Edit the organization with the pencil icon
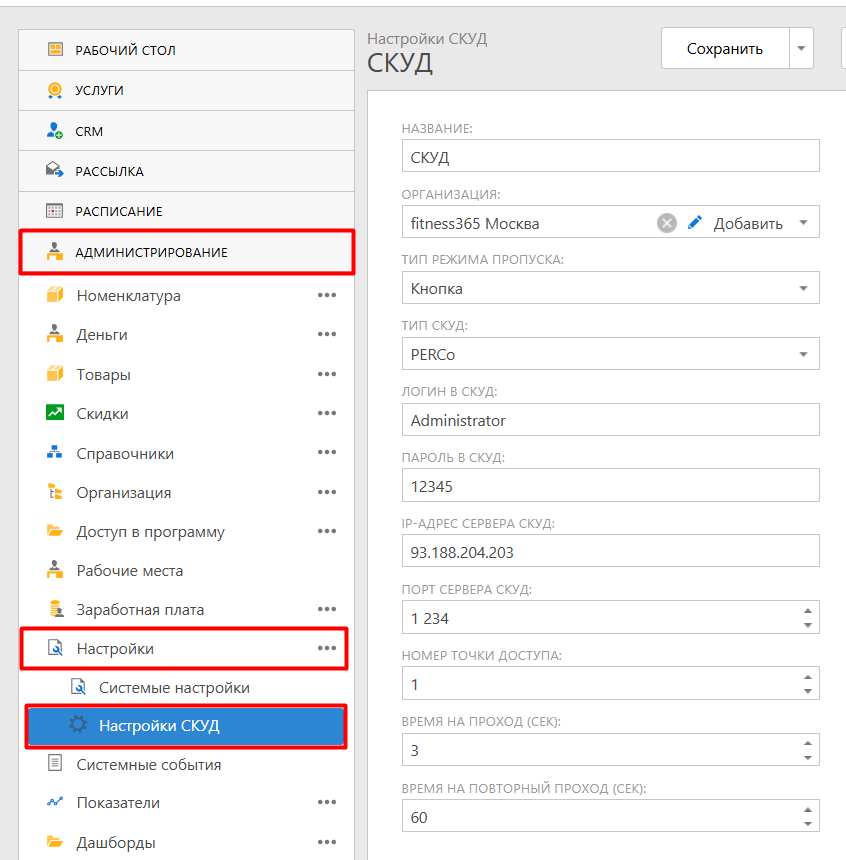846x860 pixels. 695,222
